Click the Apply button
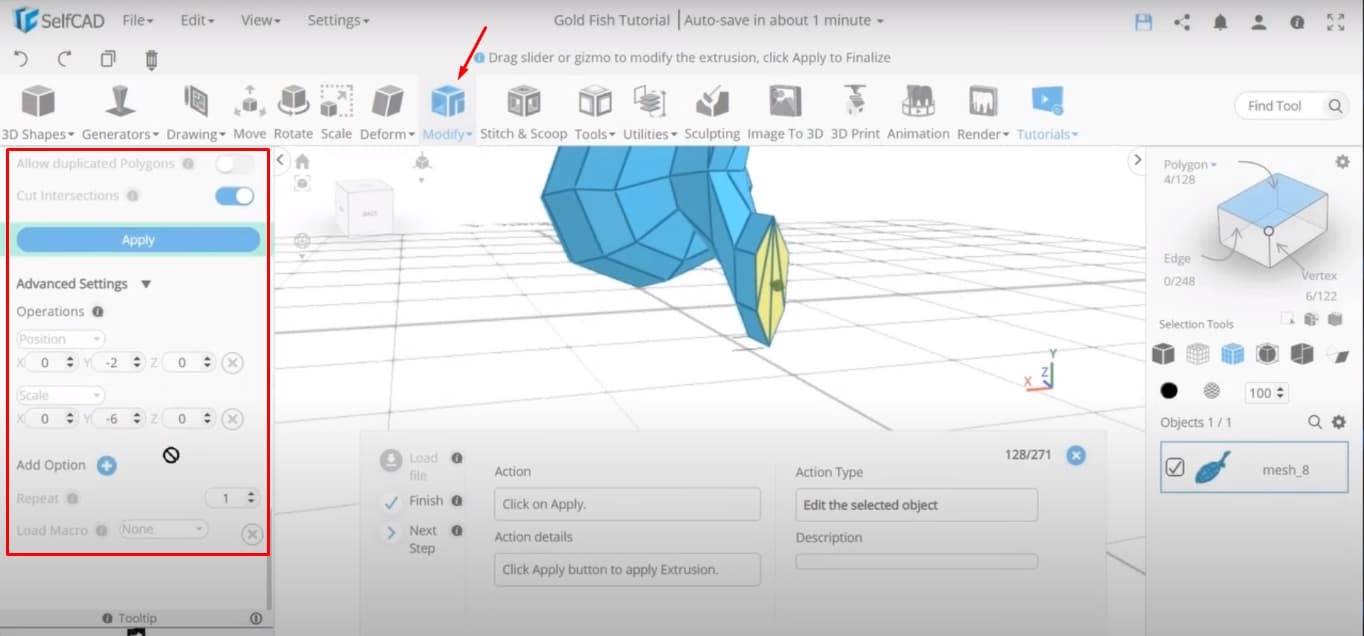The width and height of the screenshot is (1364, 636). click(x=138, y=239)
